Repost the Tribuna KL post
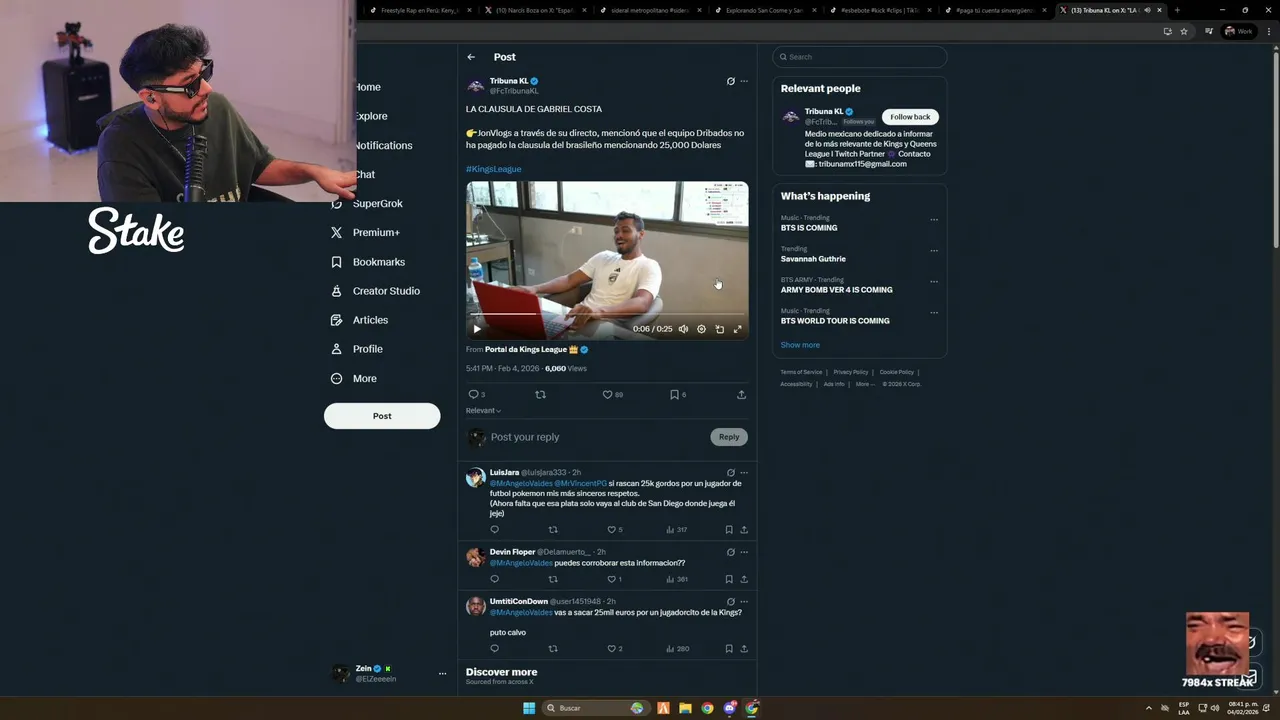Viewport: 1280px width, 720px height. coord(541,395)
